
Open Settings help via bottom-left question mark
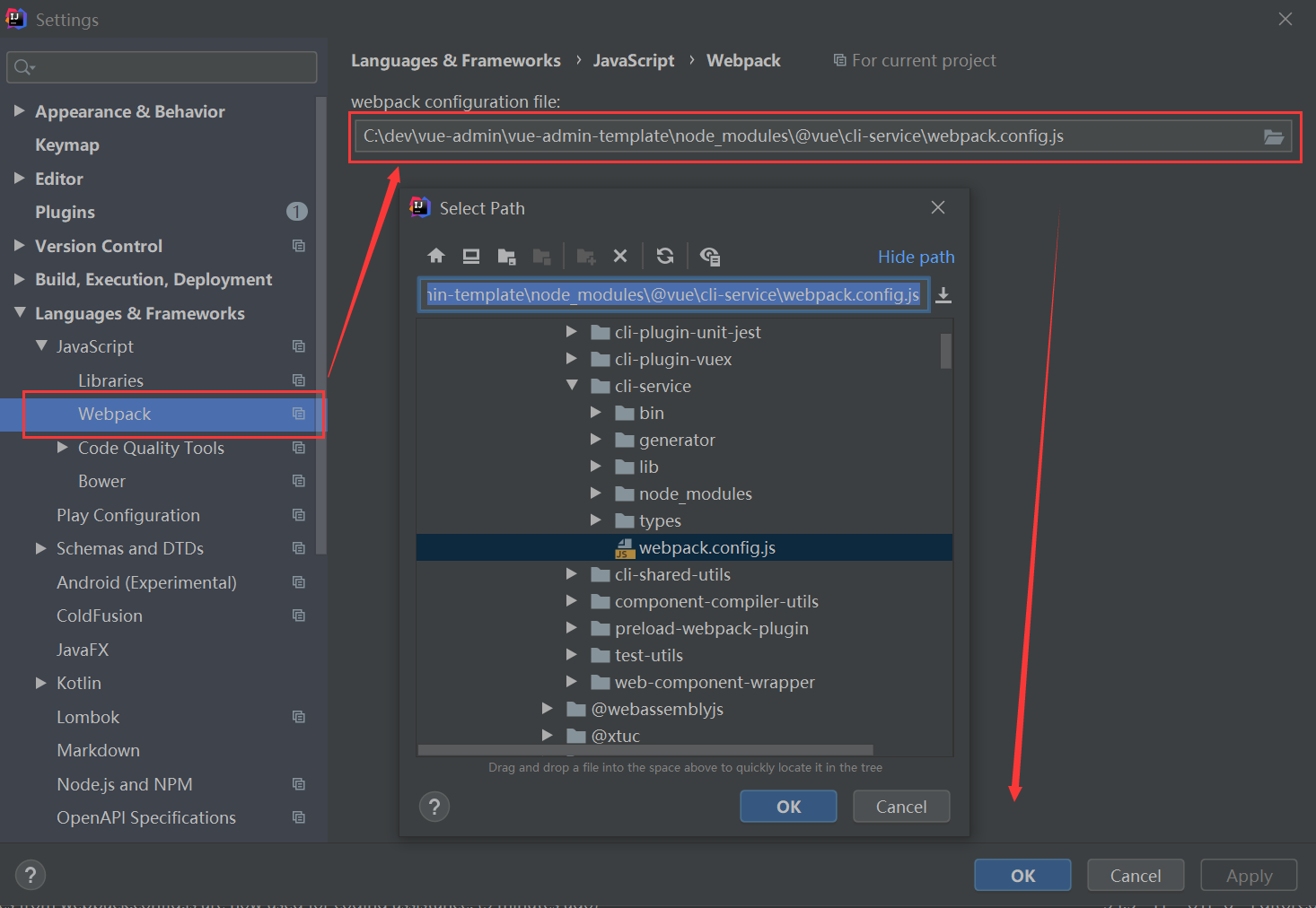point(31,875)
